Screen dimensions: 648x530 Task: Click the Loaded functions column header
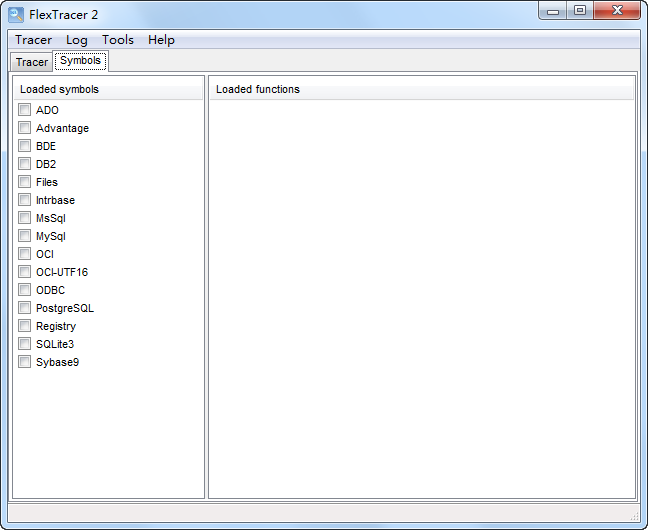click(422, 89)
